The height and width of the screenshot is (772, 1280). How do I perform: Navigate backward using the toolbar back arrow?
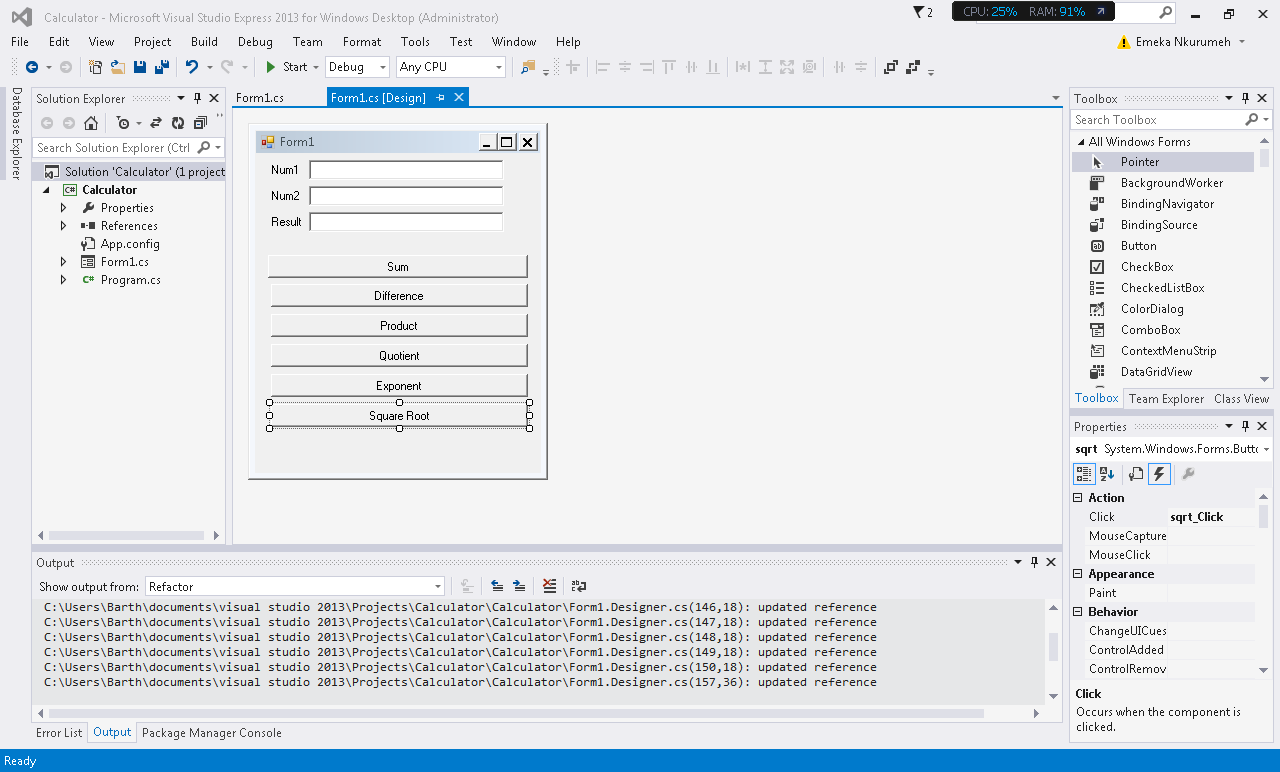[32, 67]
